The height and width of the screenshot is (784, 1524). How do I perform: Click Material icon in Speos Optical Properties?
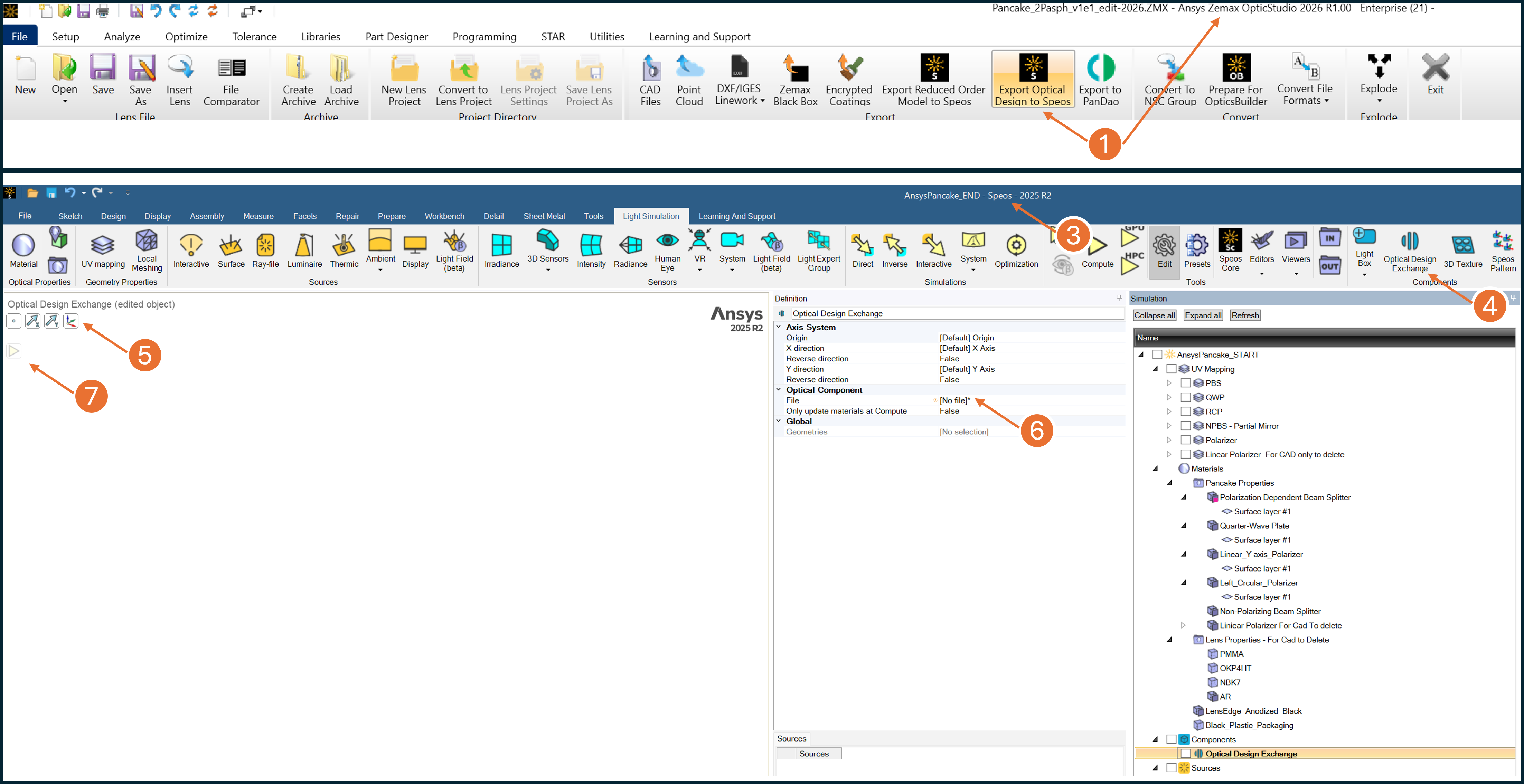pos(23,250)
